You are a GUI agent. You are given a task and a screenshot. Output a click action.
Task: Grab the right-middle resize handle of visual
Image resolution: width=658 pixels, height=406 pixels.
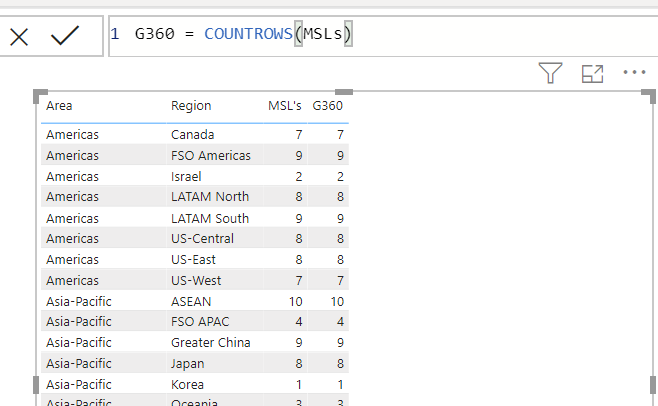point(653,385)
